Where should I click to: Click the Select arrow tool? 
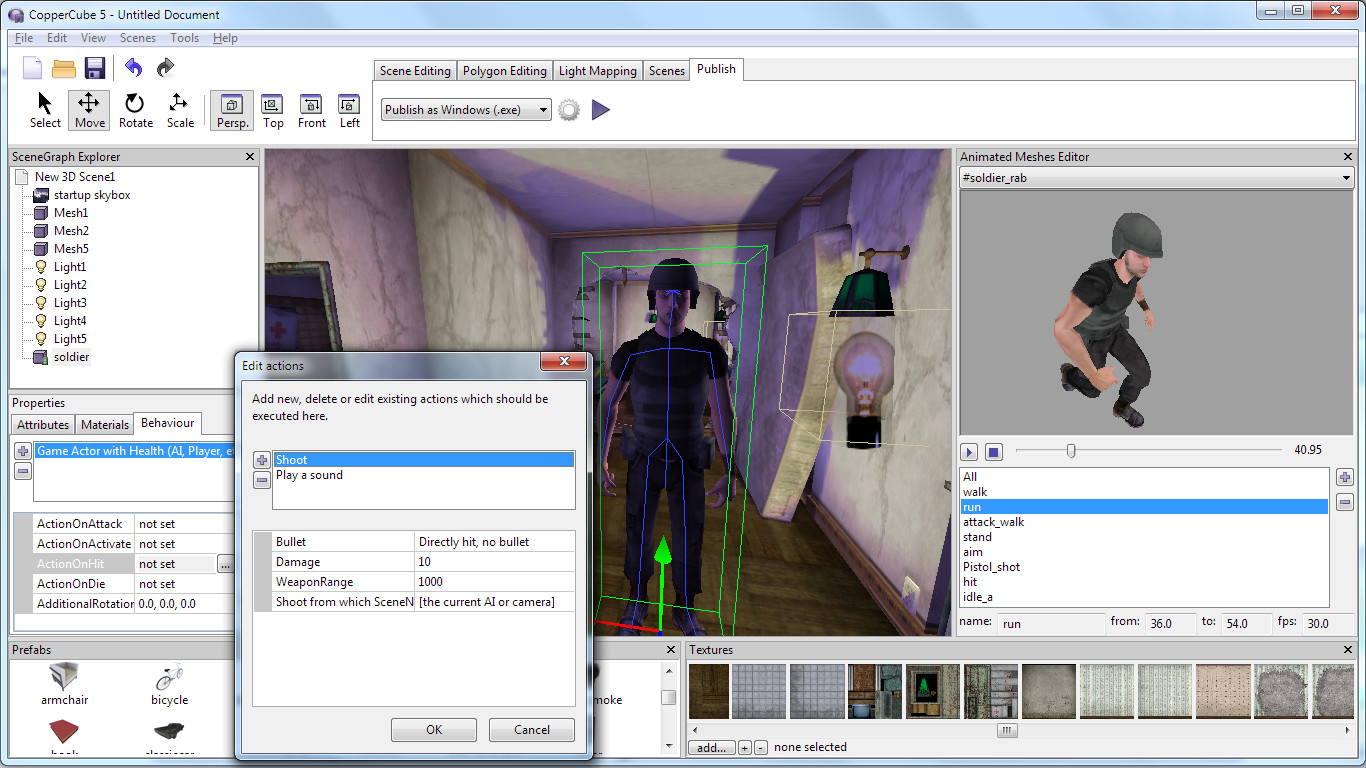point(43,110)
